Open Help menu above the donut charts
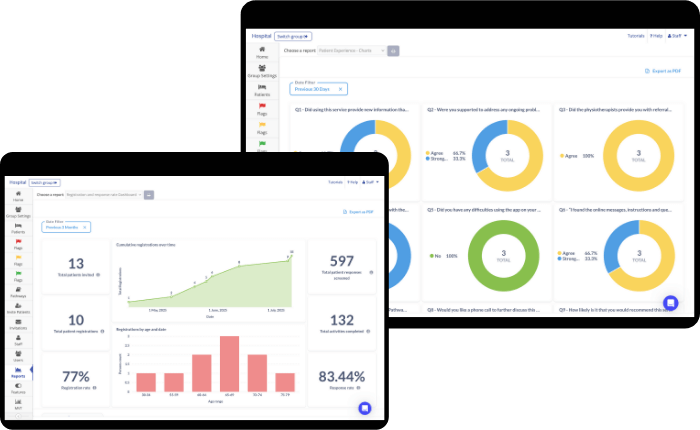Screen dimensions: 700x430 (x=656, y=36)
